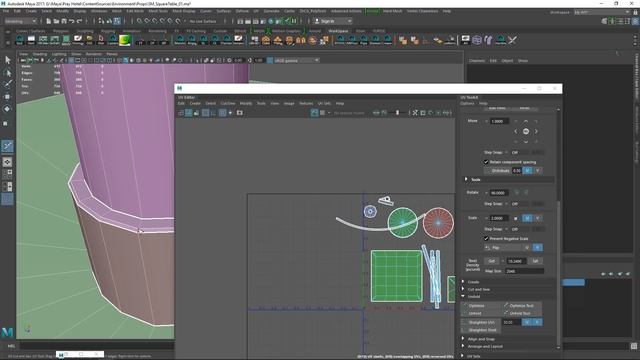Click the New Scene icon in the status line
This screenshot has width=640, height=360.
(49, 21)
